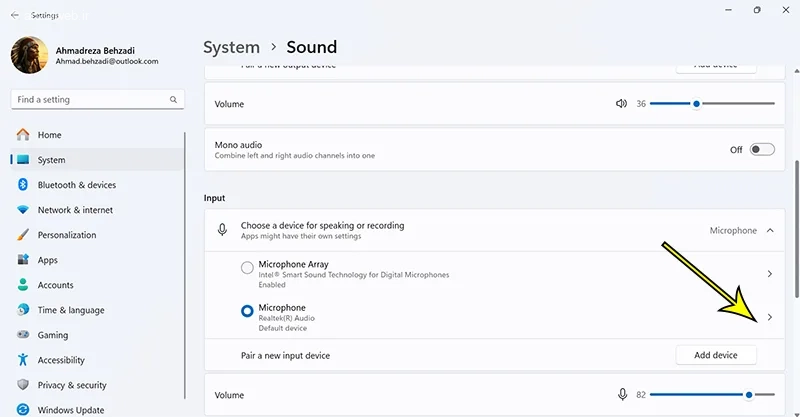Click the back arrow in Settings title bar

click(15, 16)
